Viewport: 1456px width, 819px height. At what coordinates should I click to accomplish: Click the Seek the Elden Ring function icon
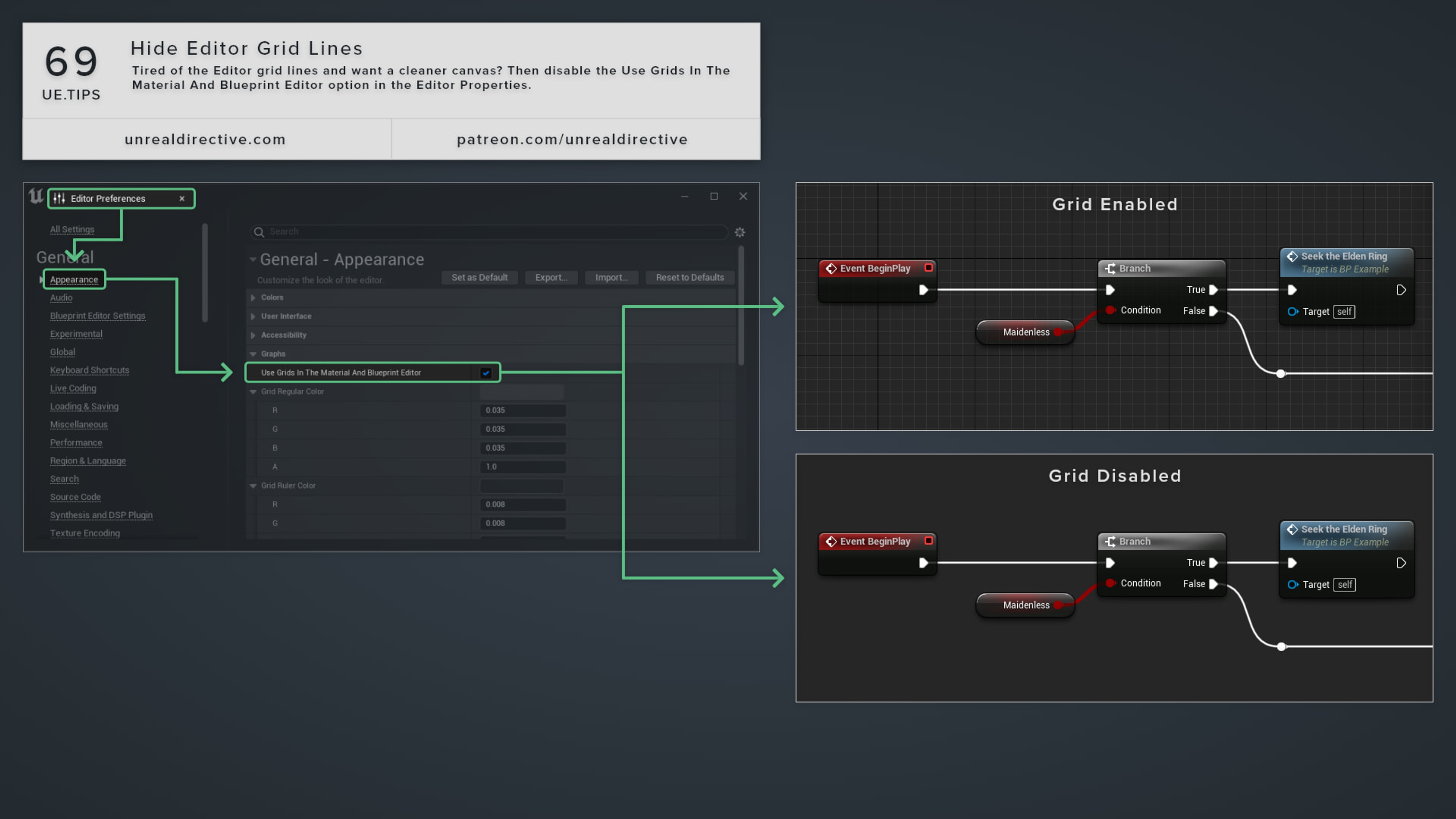[1293, 256]
